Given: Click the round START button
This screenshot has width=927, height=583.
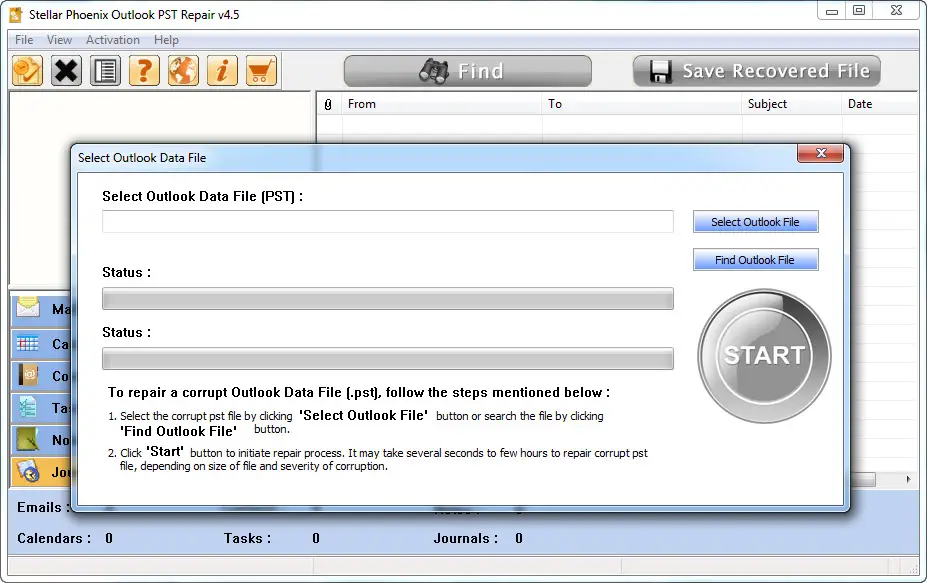Looking at the screenshot, I should pyautogui.click(x=764, y=356).
